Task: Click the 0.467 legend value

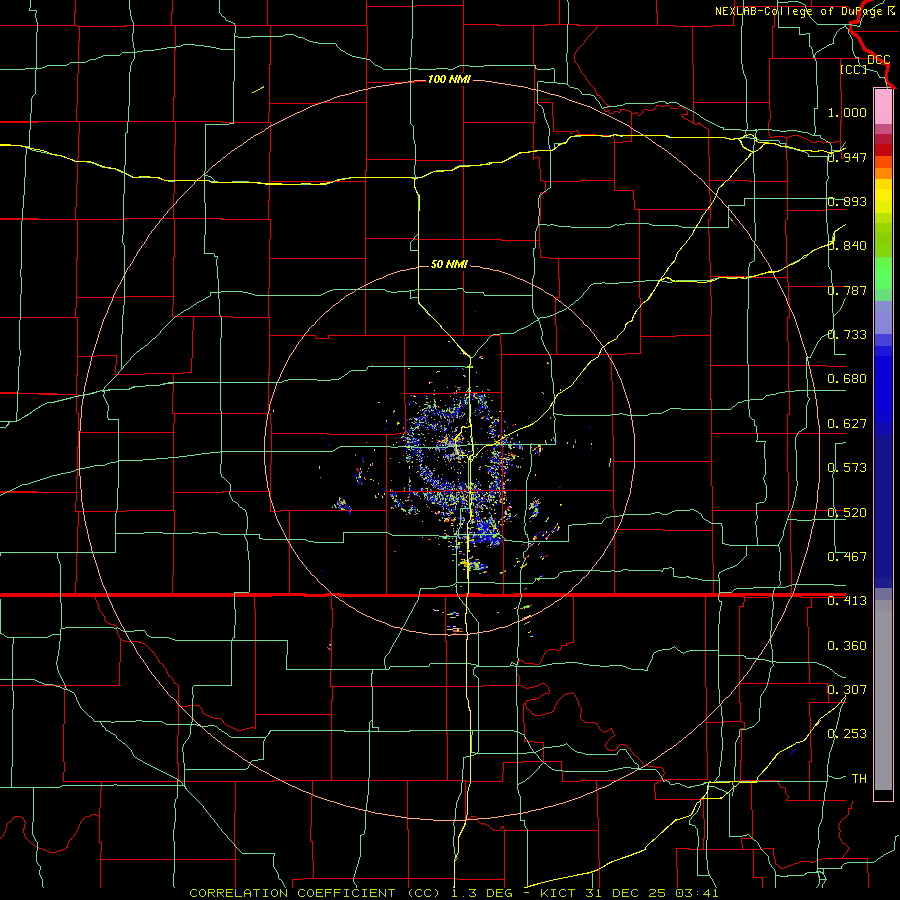Action: coord(847,557)
